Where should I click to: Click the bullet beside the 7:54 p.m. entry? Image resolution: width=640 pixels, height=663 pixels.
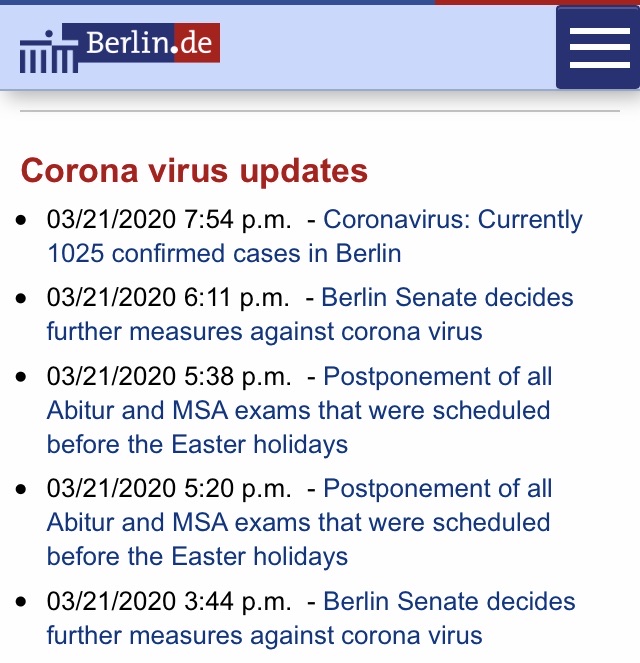coord(23,220)
